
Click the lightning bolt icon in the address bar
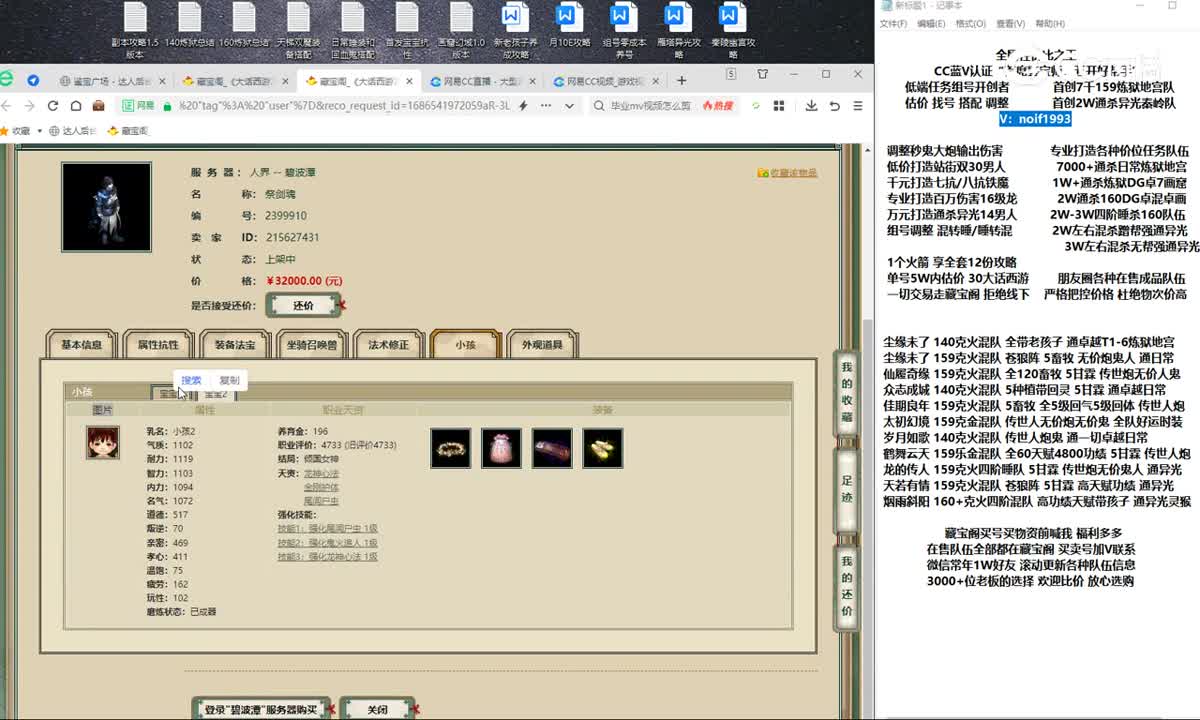point(523,107)
